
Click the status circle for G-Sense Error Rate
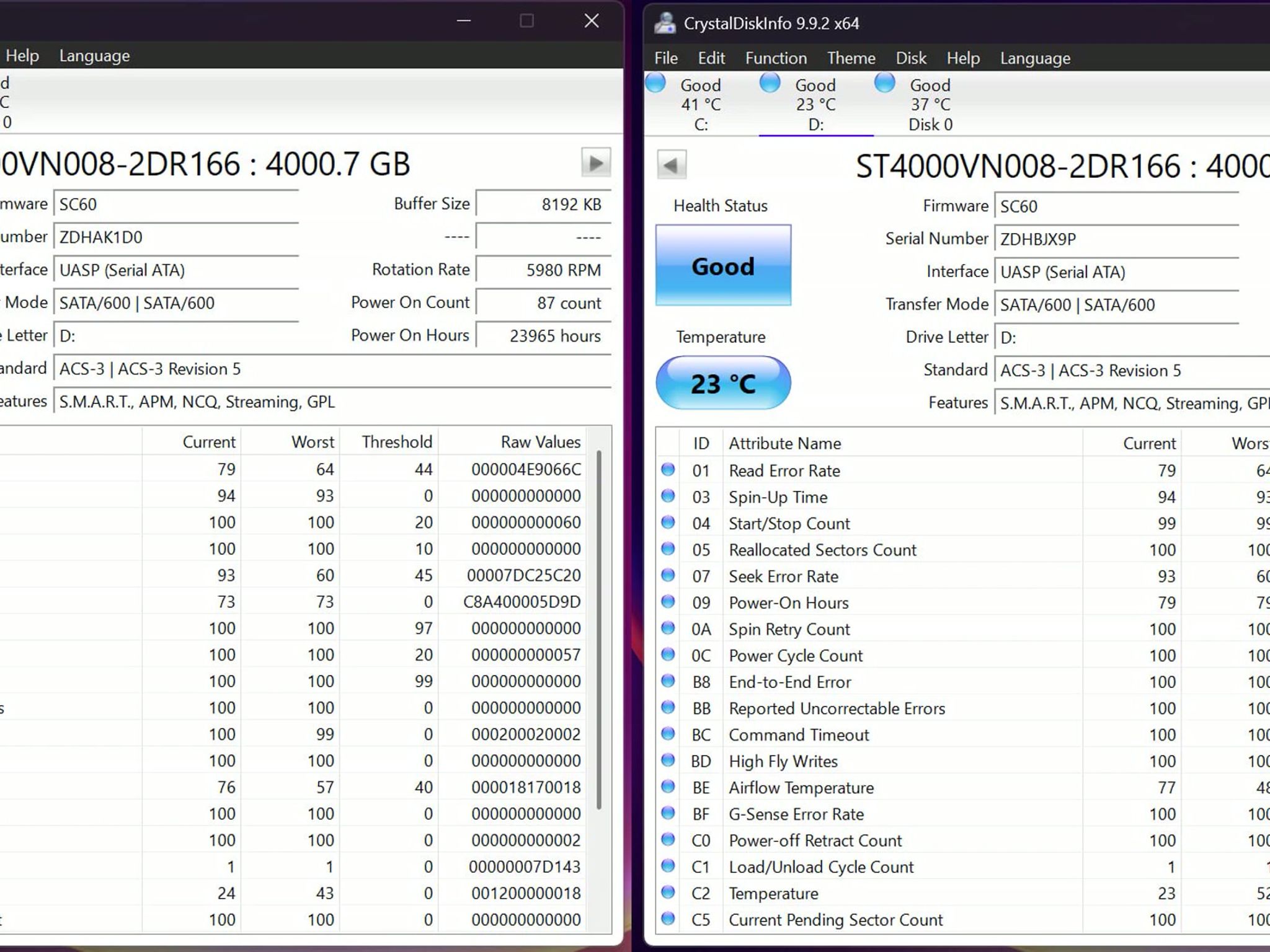pyautogui.click(x=668, y=813)
